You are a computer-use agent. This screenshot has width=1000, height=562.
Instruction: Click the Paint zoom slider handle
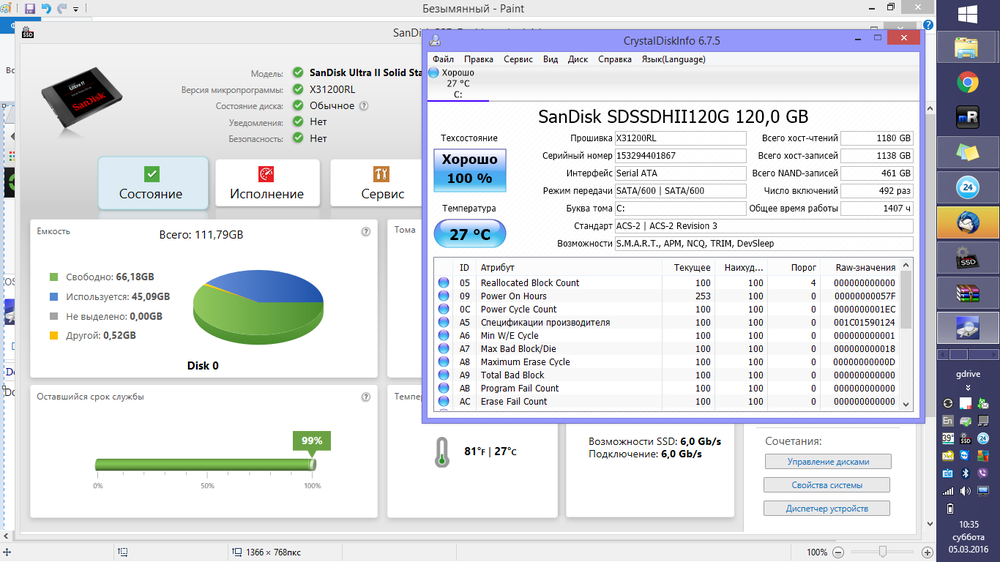[883, 552]
